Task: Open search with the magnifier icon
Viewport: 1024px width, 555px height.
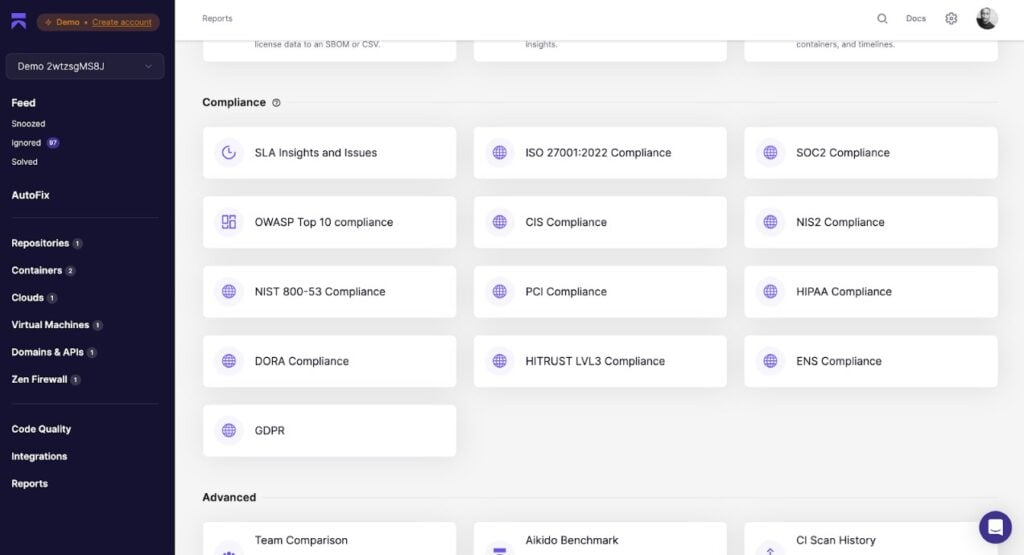Action: (x=882, y=18)
